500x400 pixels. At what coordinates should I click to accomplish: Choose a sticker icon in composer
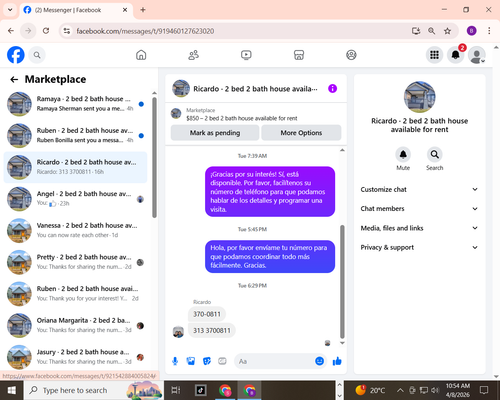207,361
